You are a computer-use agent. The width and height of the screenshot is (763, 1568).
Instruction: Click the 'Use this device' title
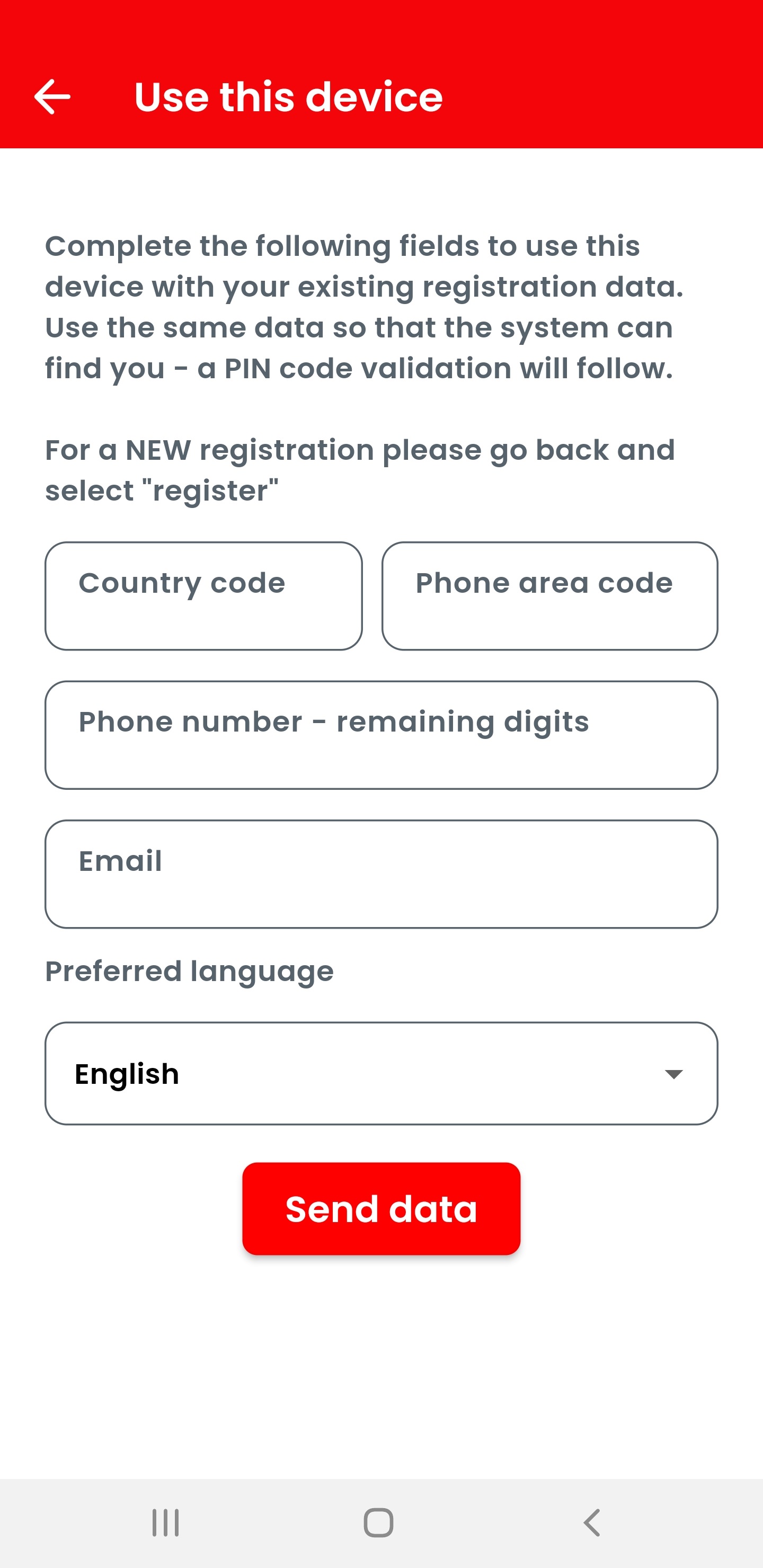pyautogui.click(x=288, y=97)
